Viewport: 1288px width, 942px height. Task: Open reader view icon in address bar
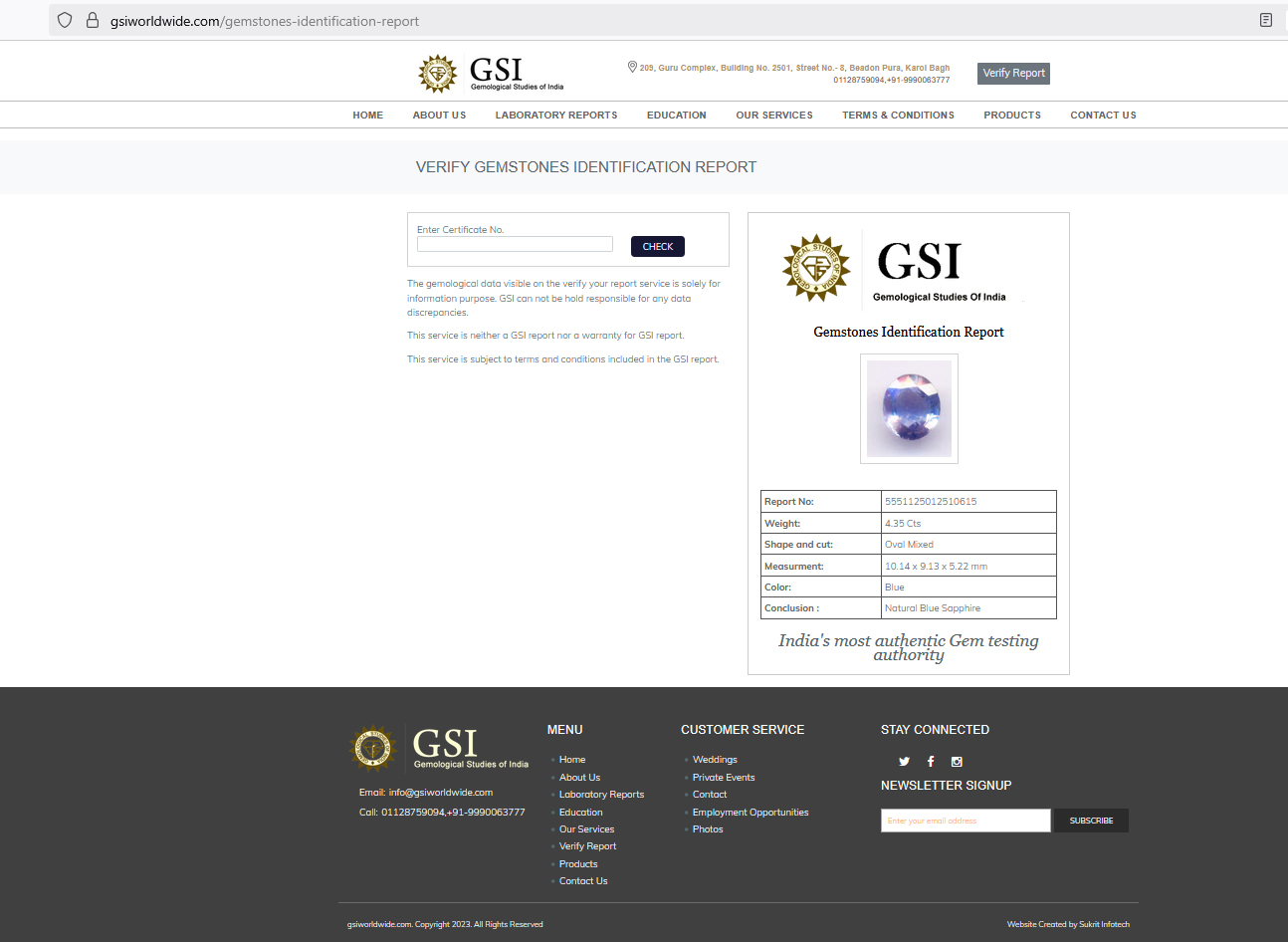tap(1266, 20)
